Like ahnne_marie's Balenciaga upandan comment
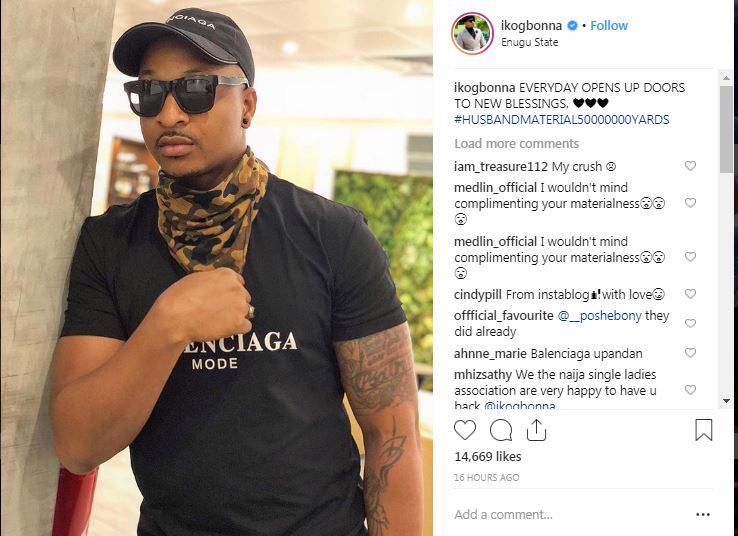 click(x=690, y=352)
